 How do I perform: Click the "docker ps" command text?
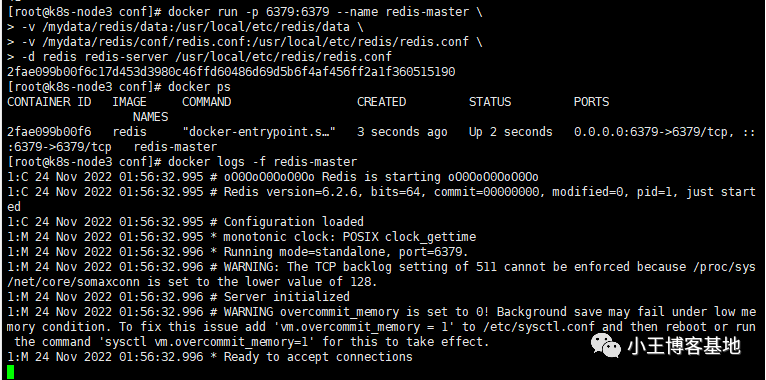click(199, 87)
